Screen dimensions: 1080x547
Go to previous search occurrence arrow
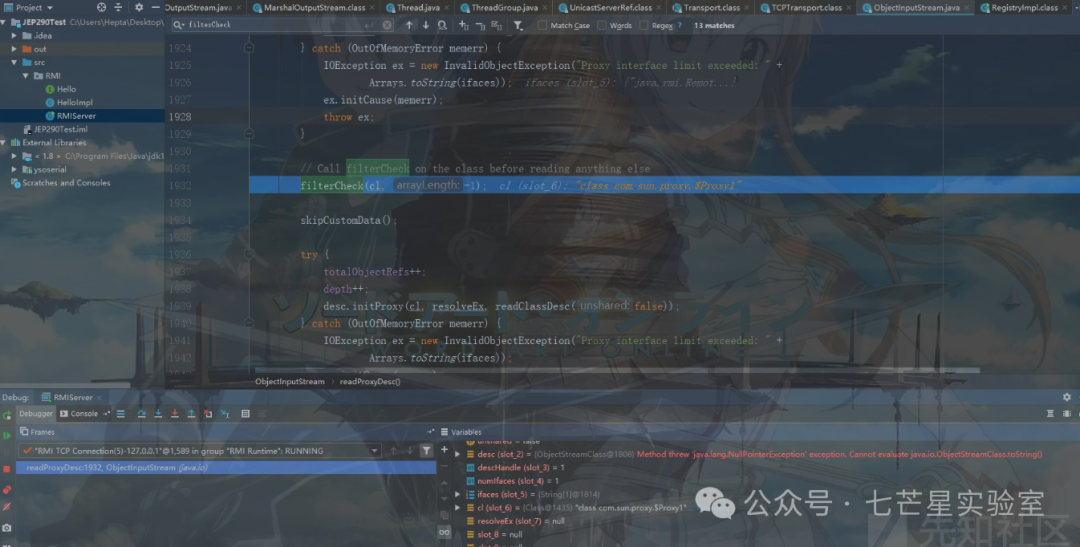[x=409, y=25]
